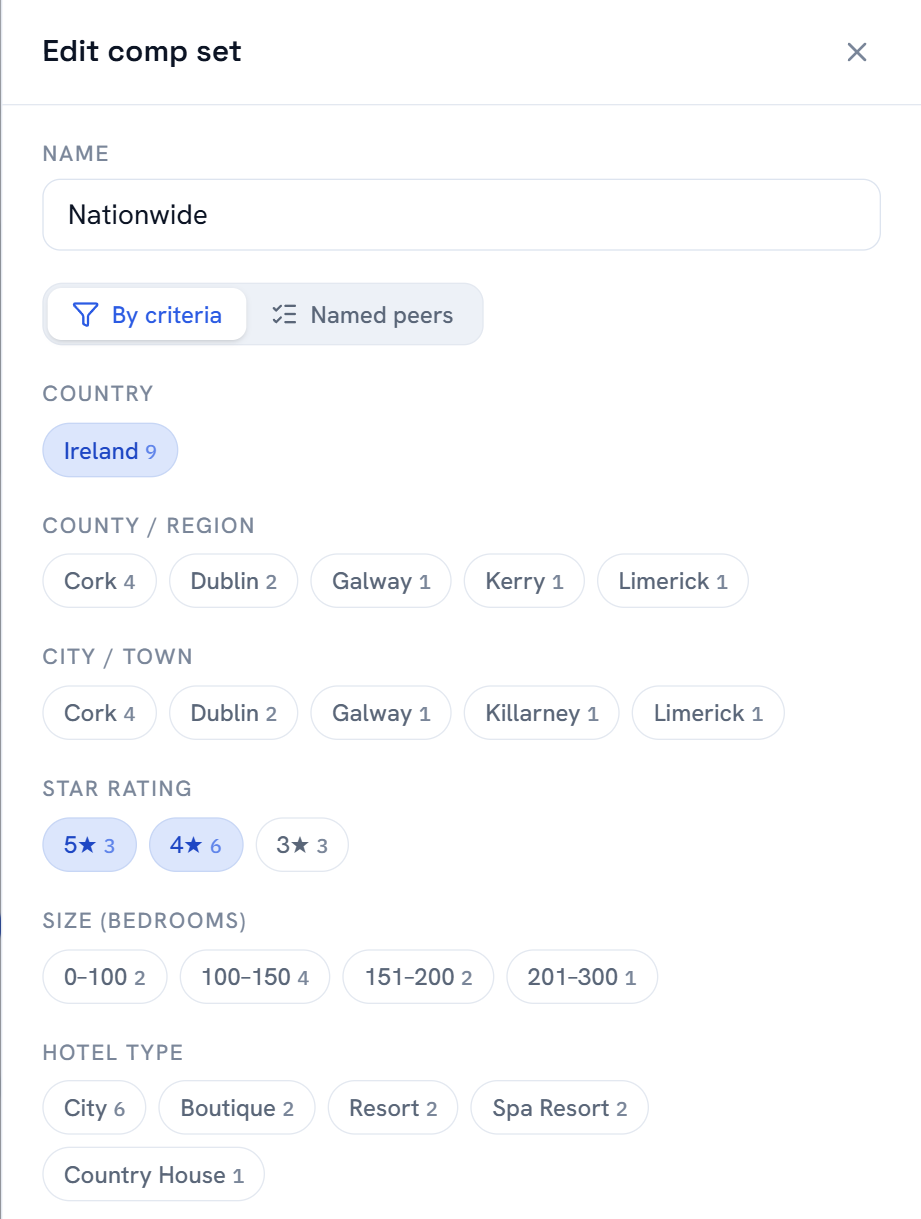Click the checklist icon on Named peers
The height and width of the screenshot is (1219, 921).
tap(285, 315)
